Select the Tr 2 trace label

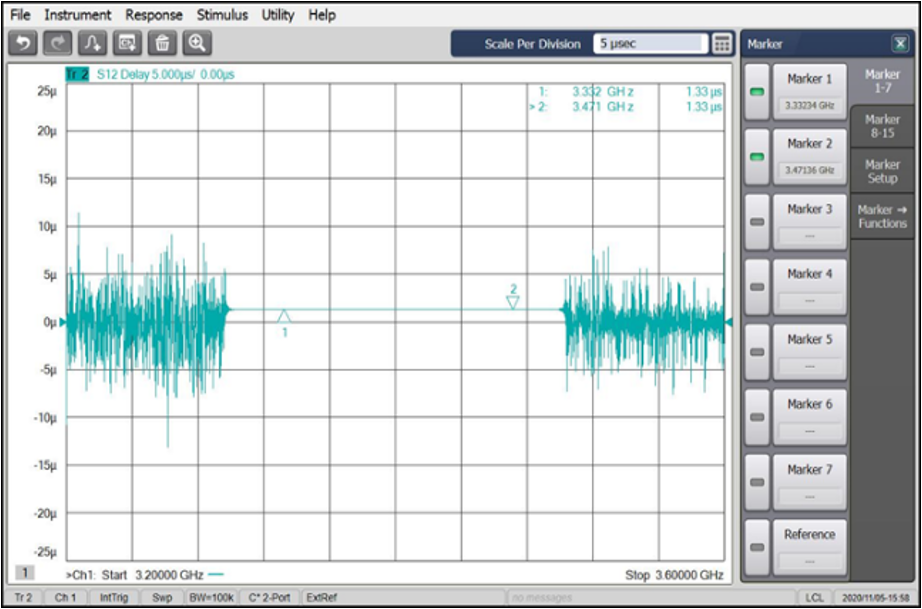[79, 74]
